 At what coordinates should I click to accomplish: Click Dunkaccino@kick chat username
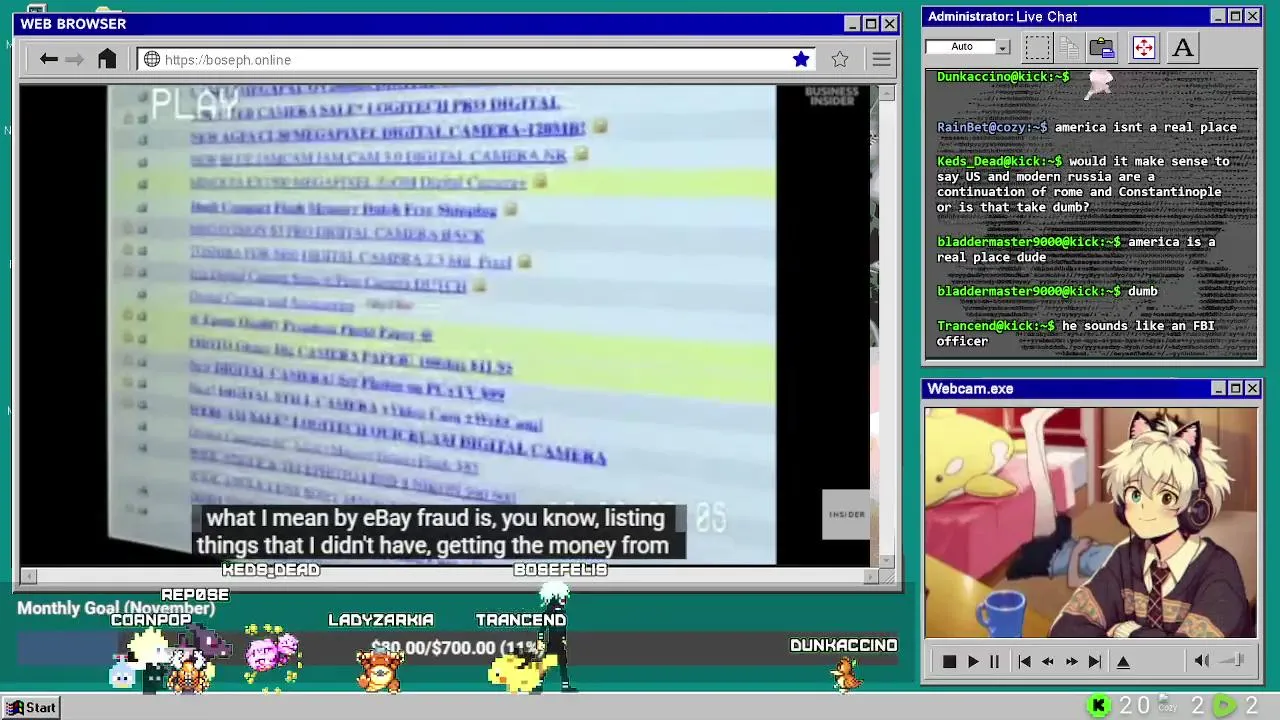coord(1003,77)
